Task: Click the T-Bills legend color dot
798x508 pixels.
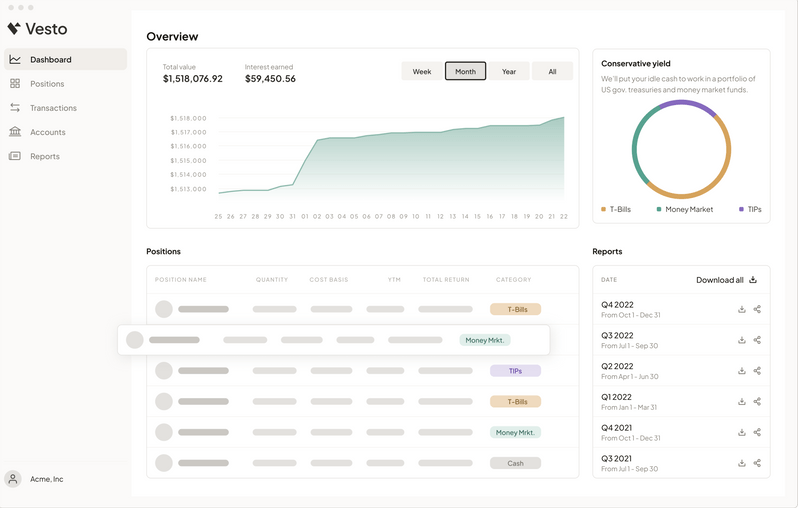Action: [603, 210]
